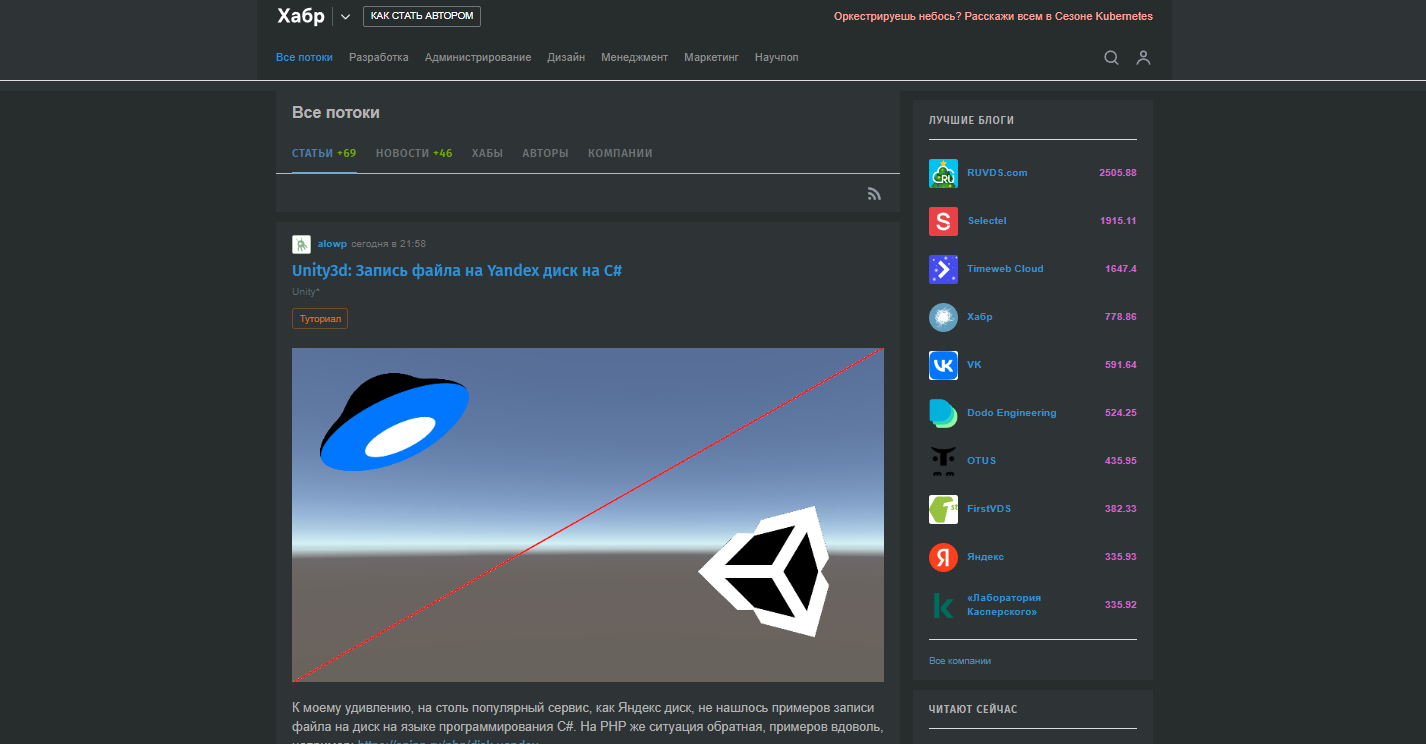Open the Selectel blog link
The height and width of the screenshot is (744, 1426).
click(987, 221)
